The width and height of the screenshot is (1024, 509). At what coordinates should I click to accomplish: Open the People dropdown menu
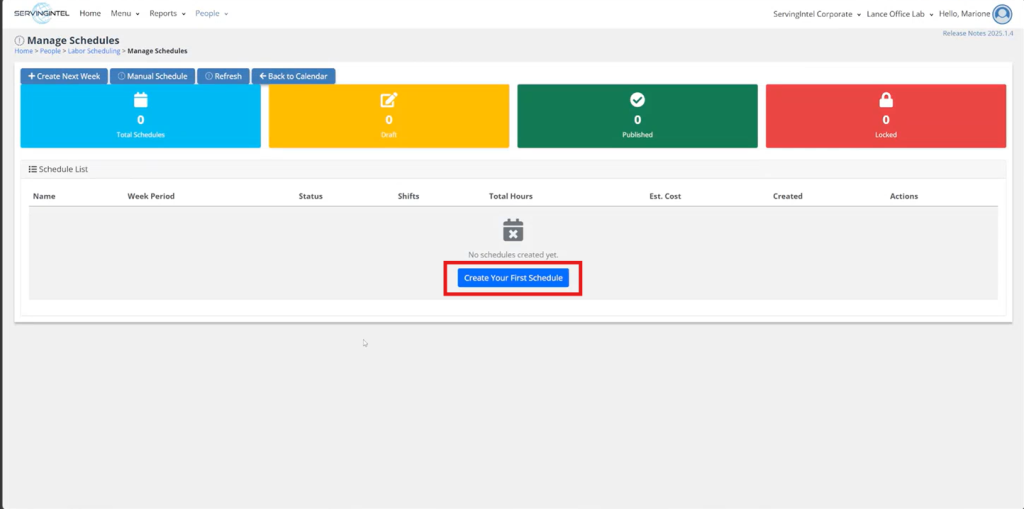click(x=211, y=14)
